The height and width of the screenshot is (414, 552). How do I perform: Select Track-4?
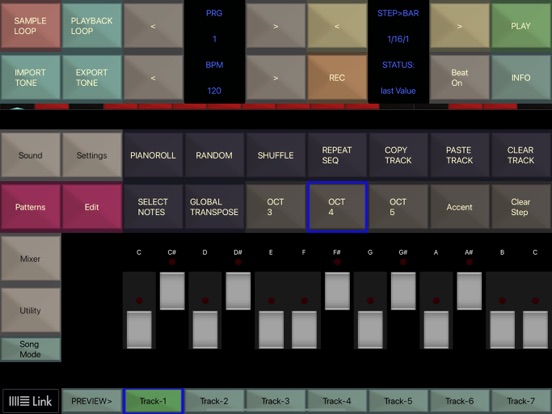pyautogui.click(x=337, y=401)
